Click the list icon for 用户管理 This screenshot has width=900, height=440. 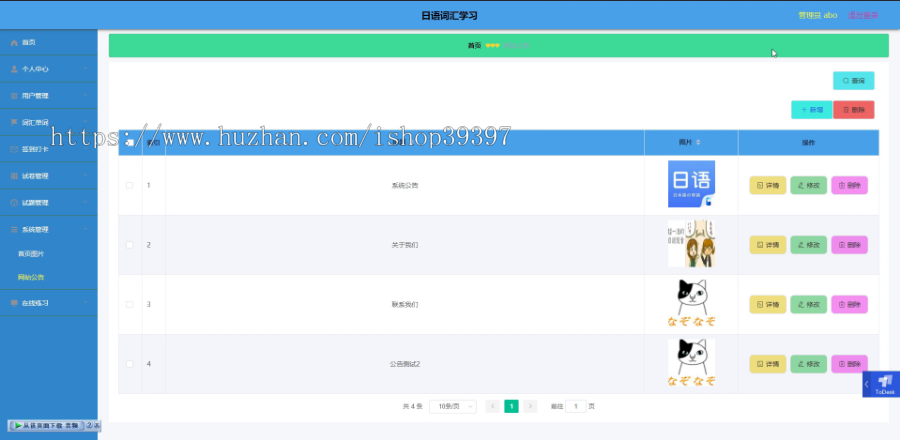14,96
